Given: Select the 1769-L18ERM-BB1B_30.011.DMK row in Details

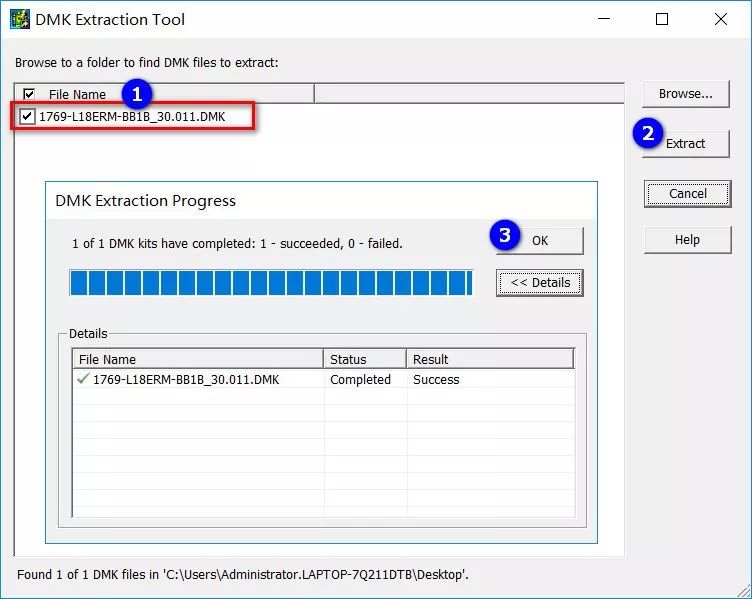Looking at the screenshot, I should (x=324, y=379).
